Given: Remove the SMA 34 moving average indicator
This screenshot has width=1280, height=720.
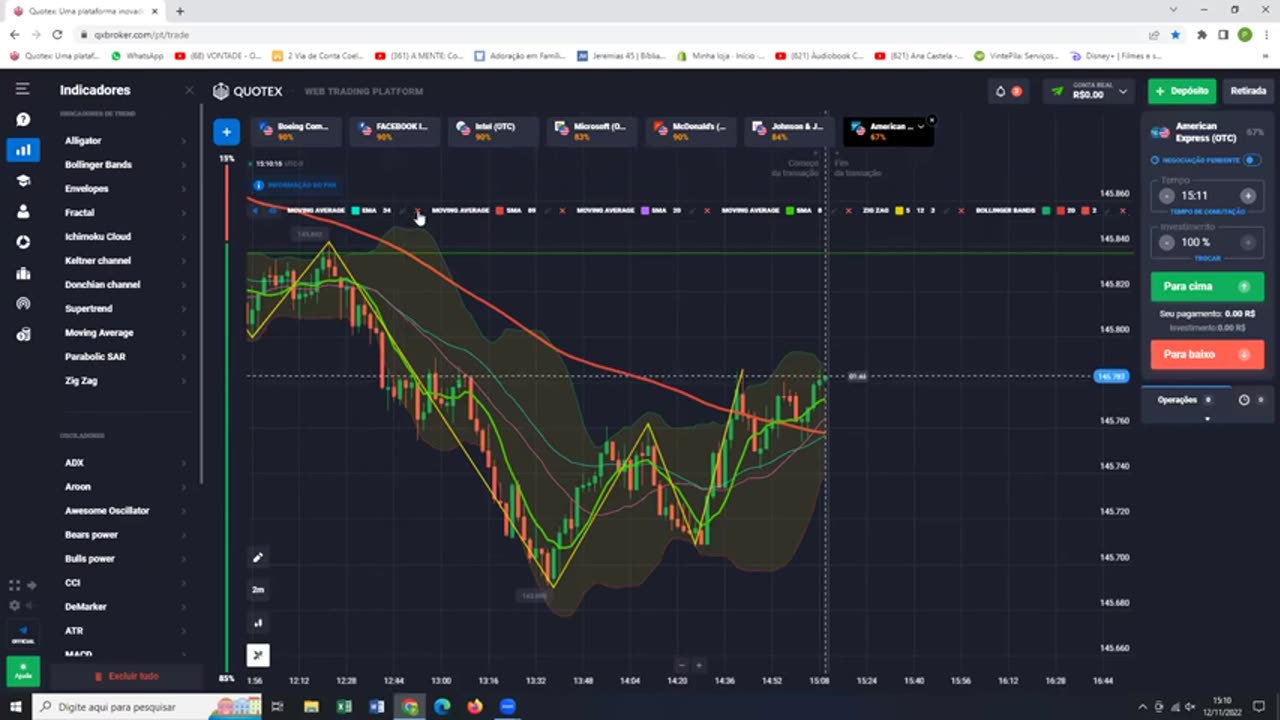Looking at the screenshot, I should click(417, 211).
